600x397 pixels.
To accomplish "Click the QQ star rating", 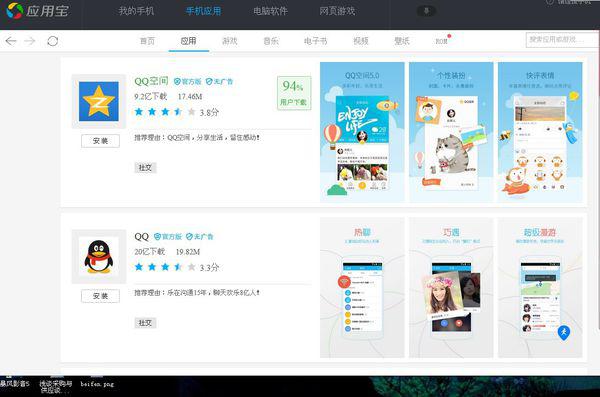I will point(165,267).
